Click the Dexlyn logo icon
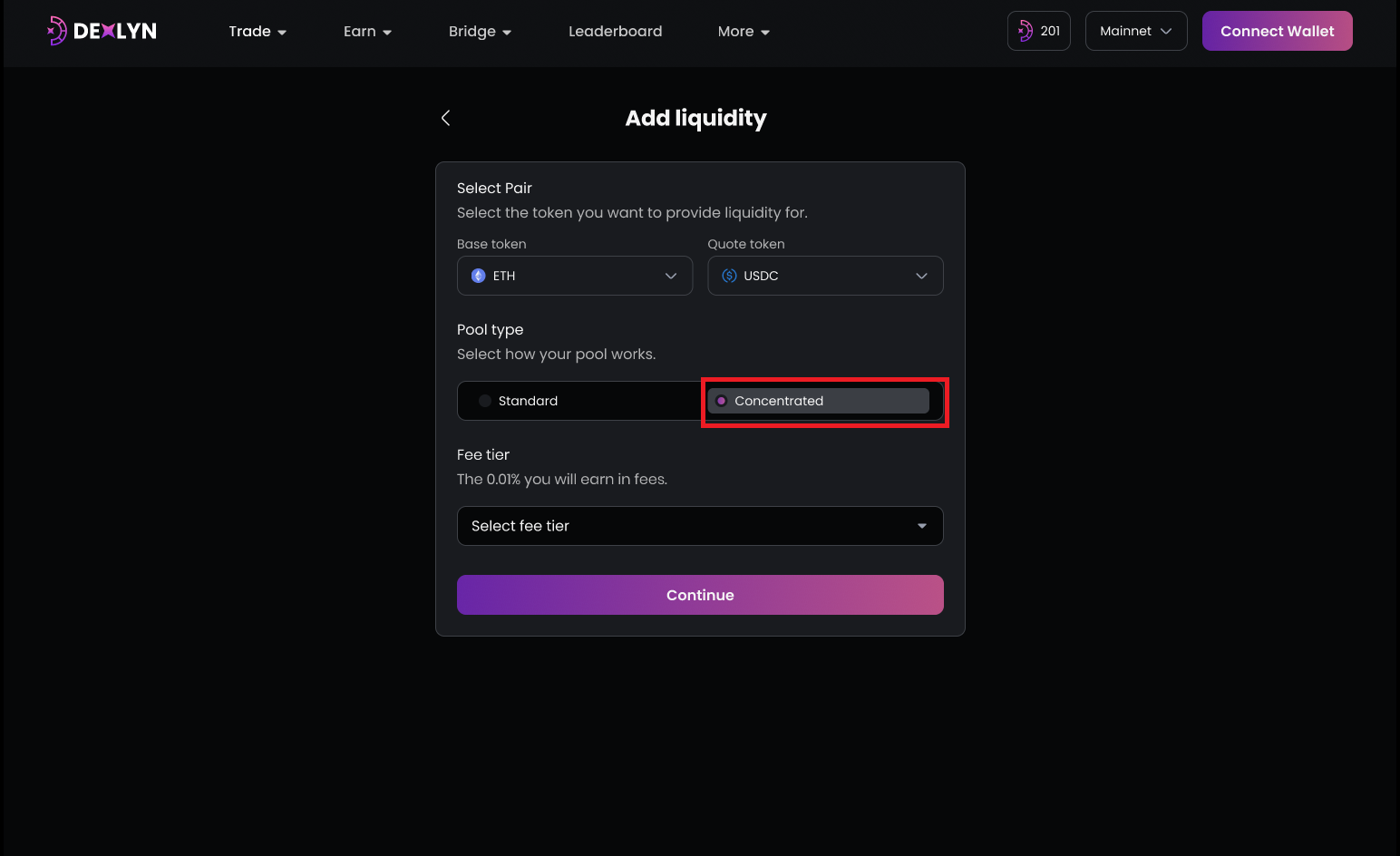 tap(57, 31)
